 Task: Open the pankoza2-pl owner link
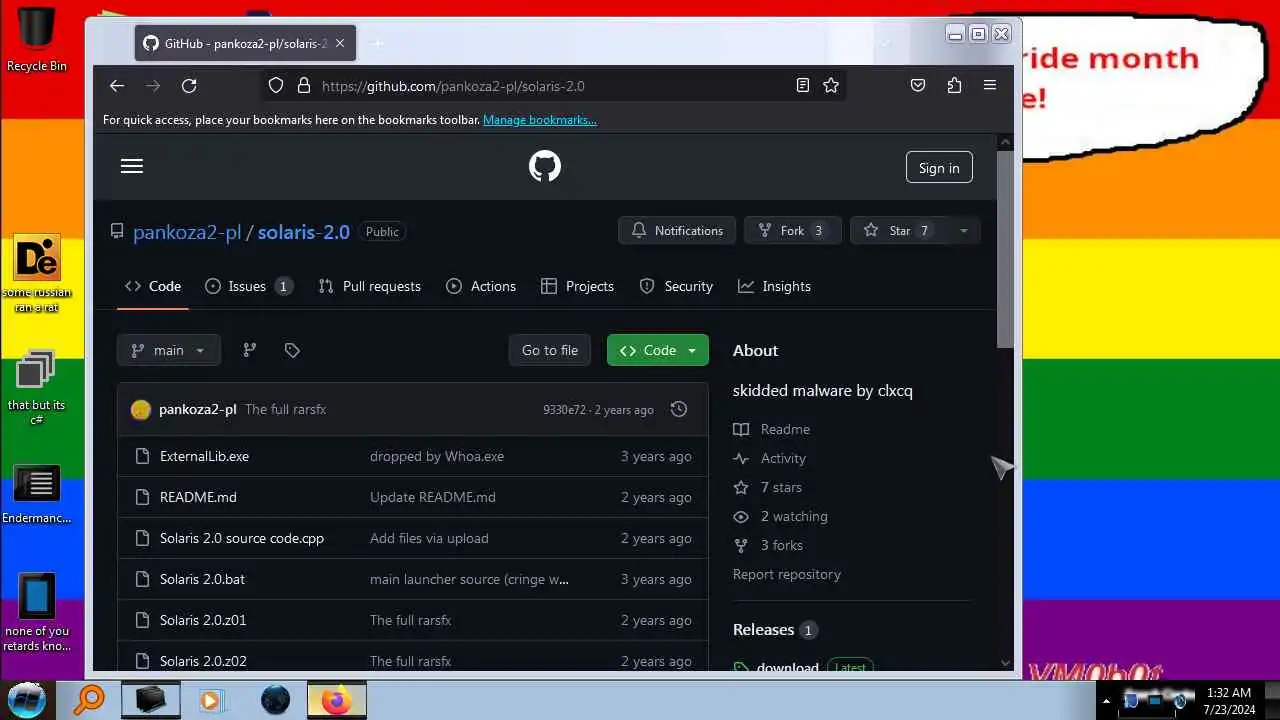coord(187,232)
